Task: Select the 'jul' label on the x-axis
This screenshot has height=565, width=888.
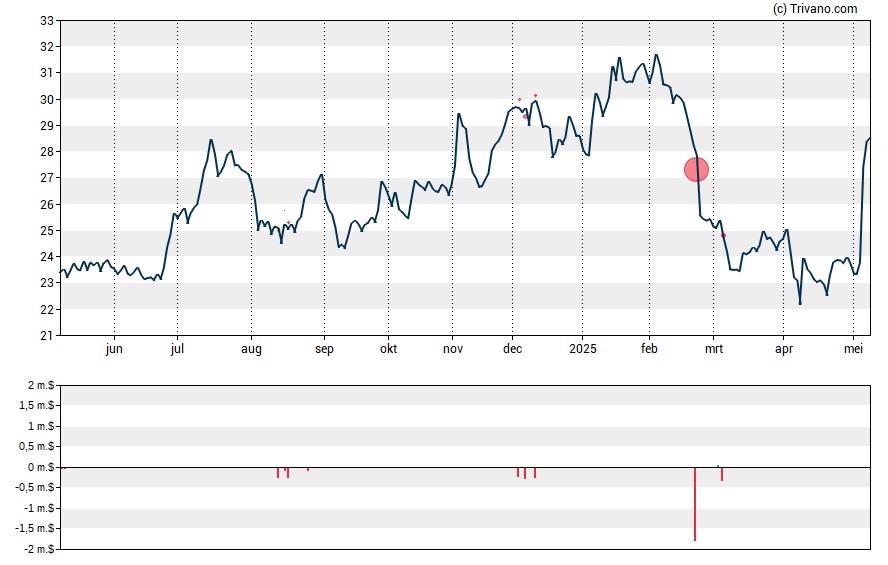Action: pyautogui.click(x=177, y=349)
